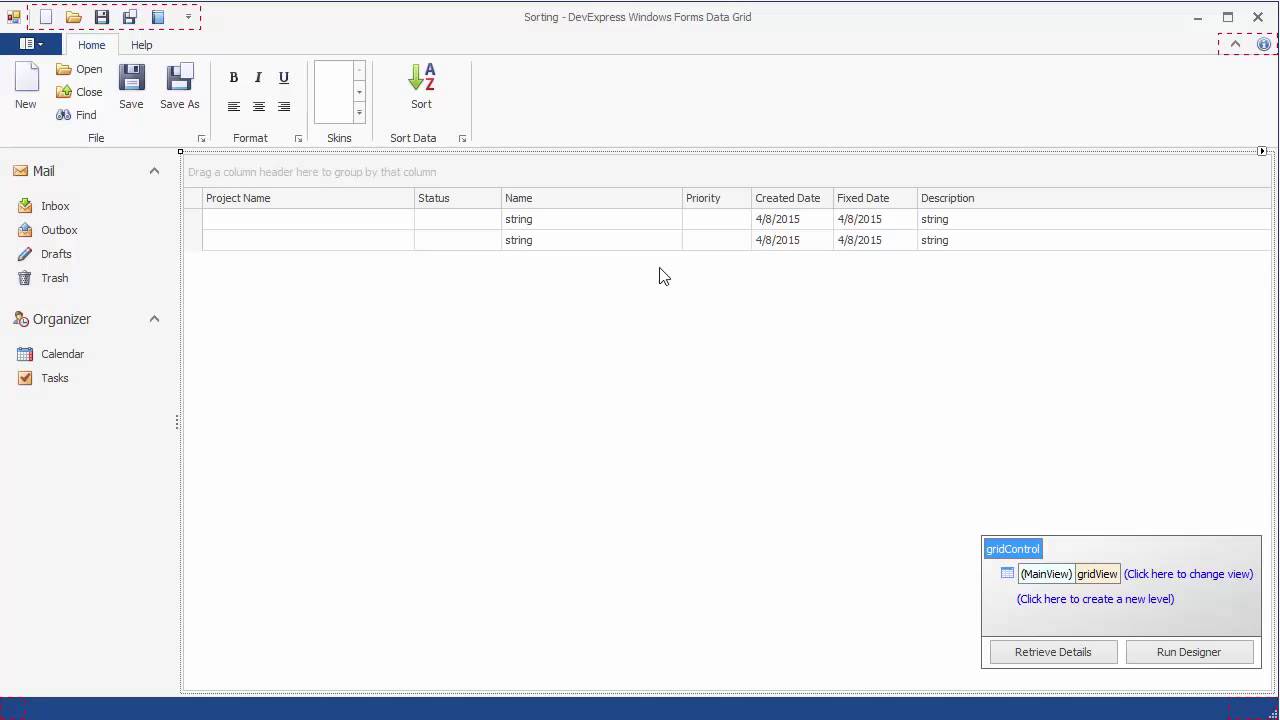This screenshot has height=720, width=1280.
Task: Open Sort Data group dialog launcher
Action: coord(462,139)
